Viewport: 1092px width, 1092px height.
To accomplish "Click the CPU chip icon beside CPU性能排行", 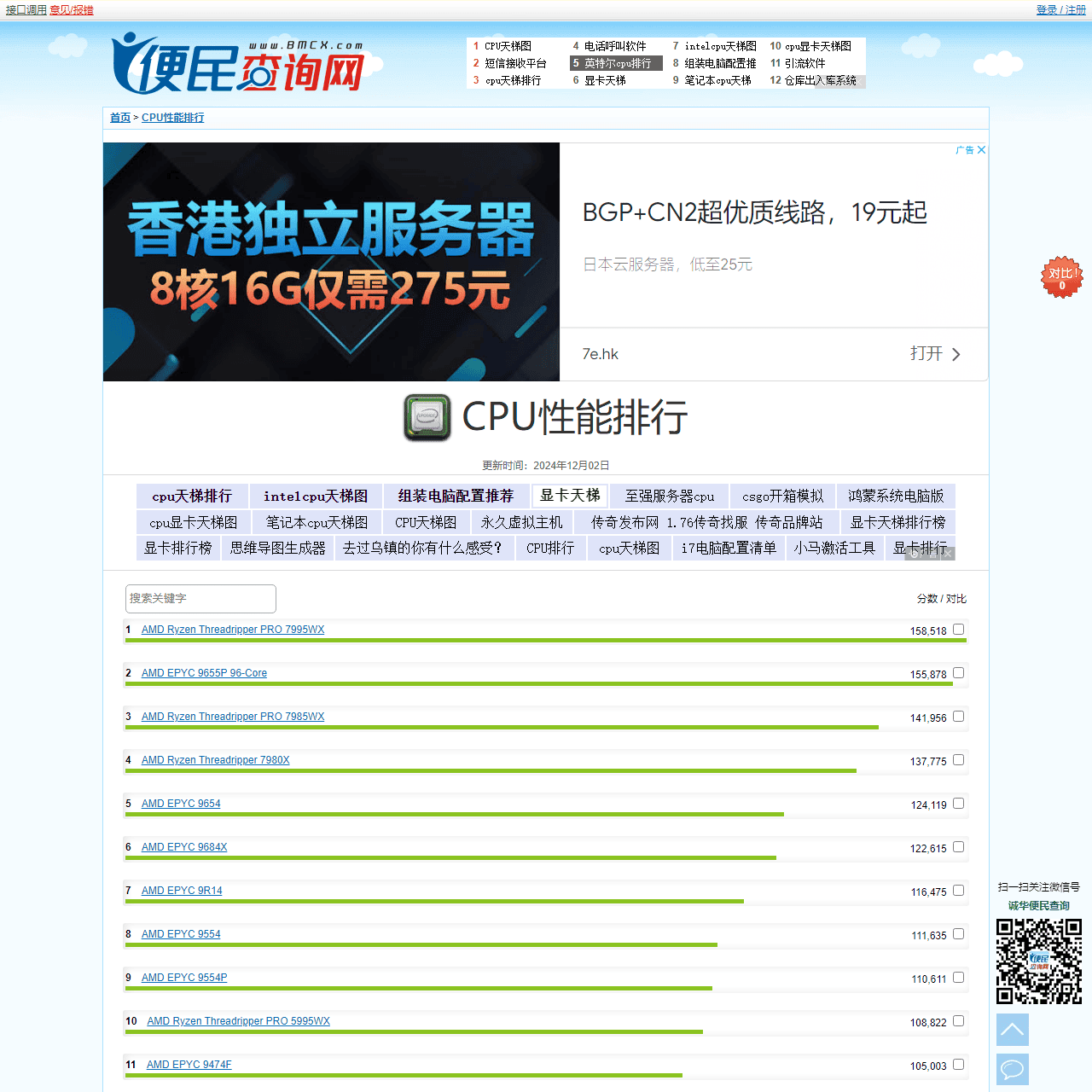I will tap(427, 417).
